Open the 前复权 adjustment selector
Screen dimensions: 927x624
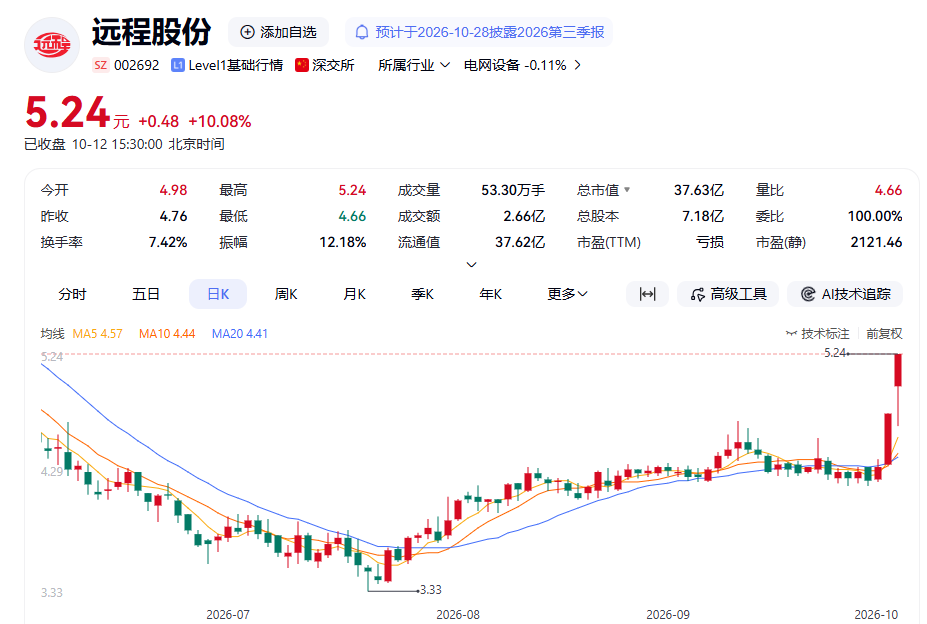[884, 334]
